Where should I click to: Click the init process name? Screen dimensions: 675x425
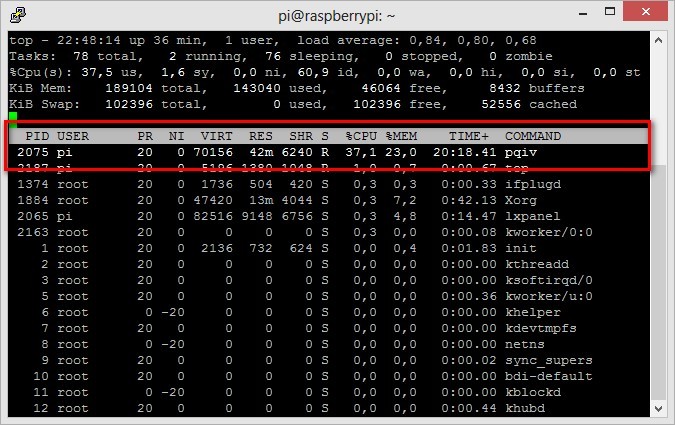pos(521,248)
